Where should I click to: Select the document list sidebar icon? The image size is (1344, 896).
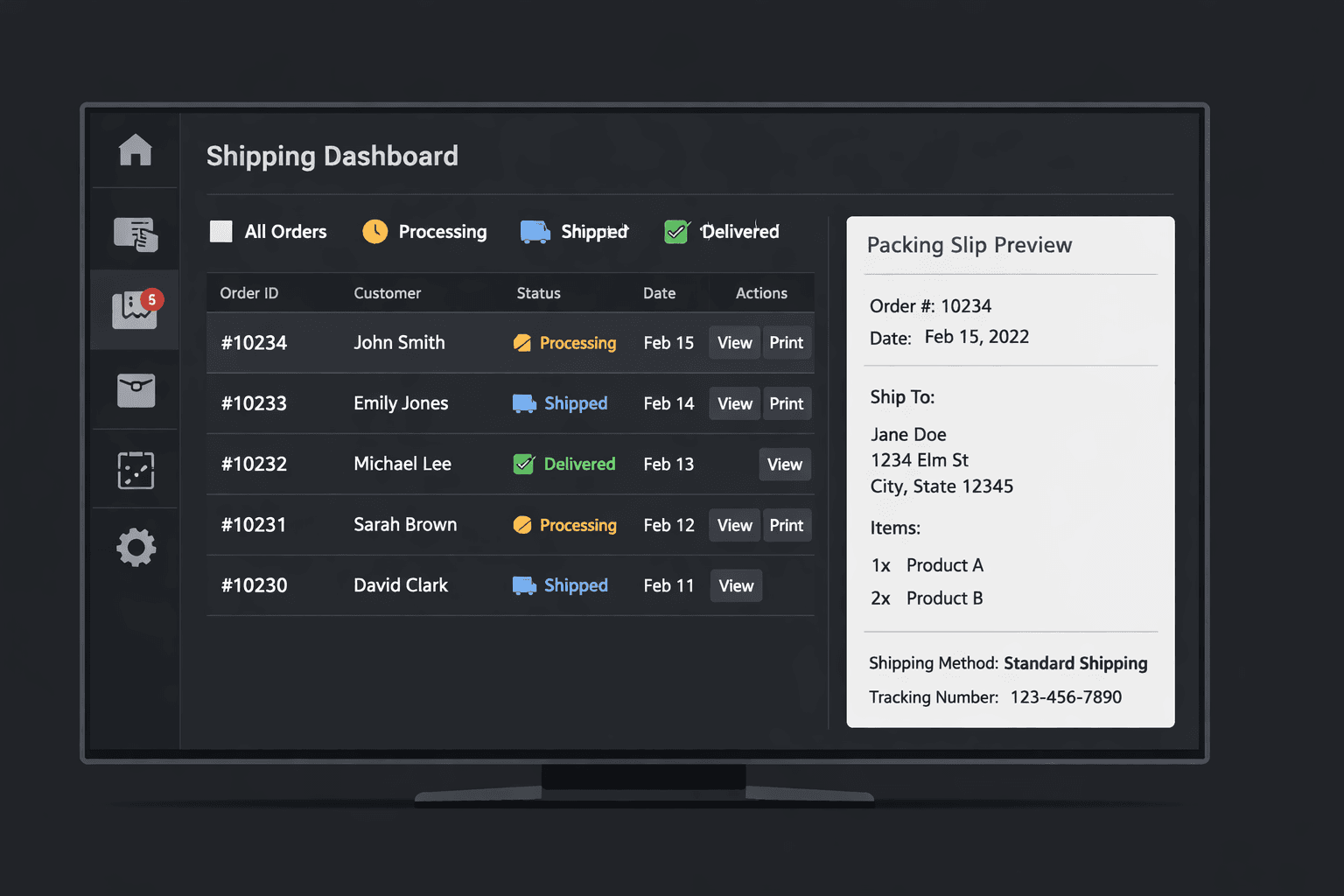[x=136, y=234]
